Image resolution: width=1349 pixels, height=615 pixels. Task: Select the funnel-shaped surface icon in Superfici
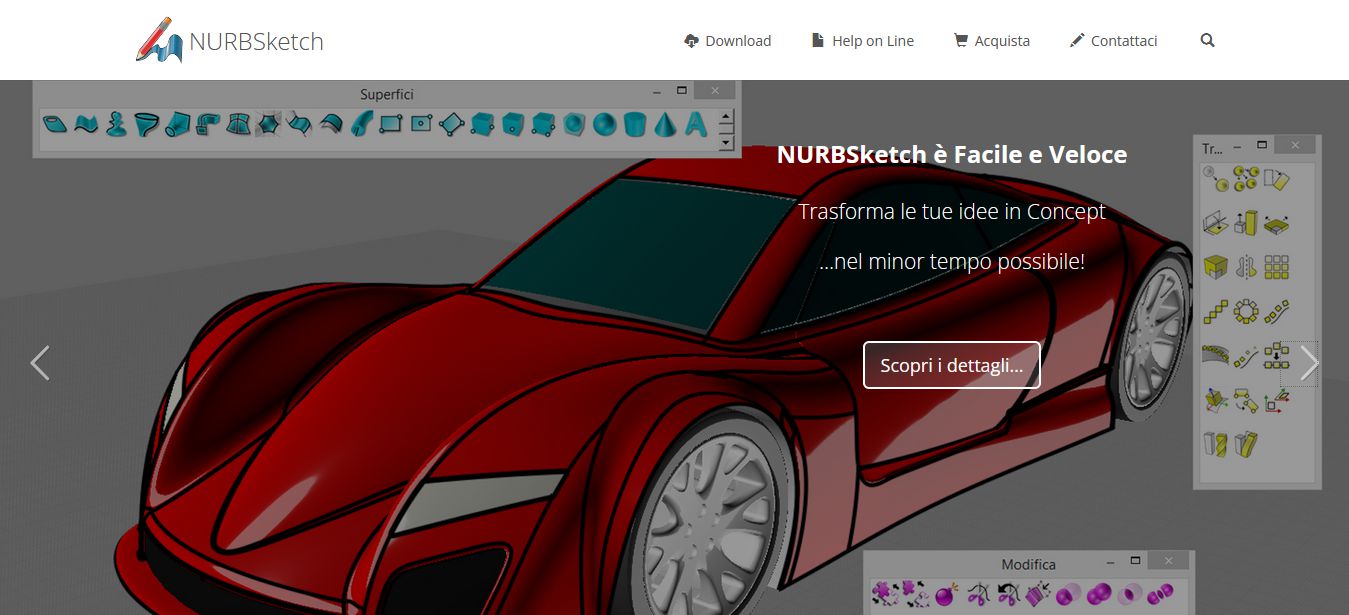tap(146, 124)
